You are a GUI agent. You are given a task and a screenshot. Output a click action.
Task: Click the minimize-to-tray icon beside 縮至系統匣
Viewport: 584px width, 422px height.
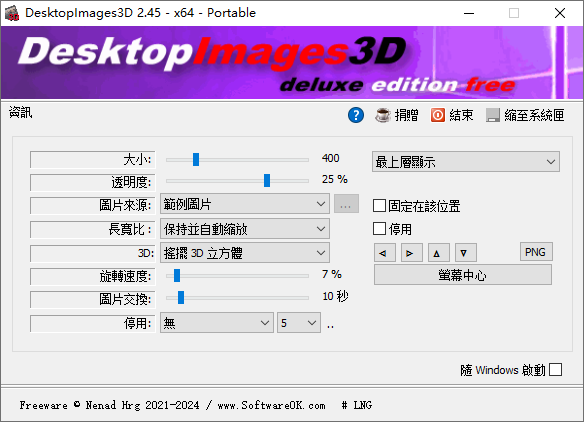click(x=493, y=115)
